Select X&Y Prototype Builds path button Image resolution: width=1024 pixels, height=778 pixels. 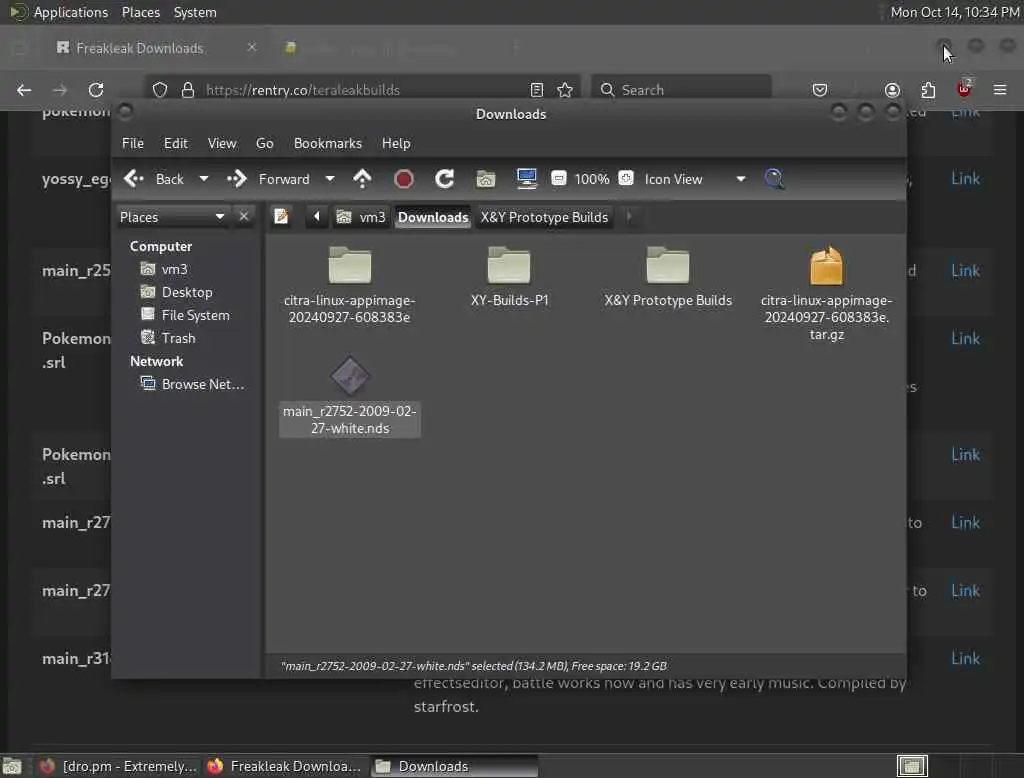click(544, 217)
